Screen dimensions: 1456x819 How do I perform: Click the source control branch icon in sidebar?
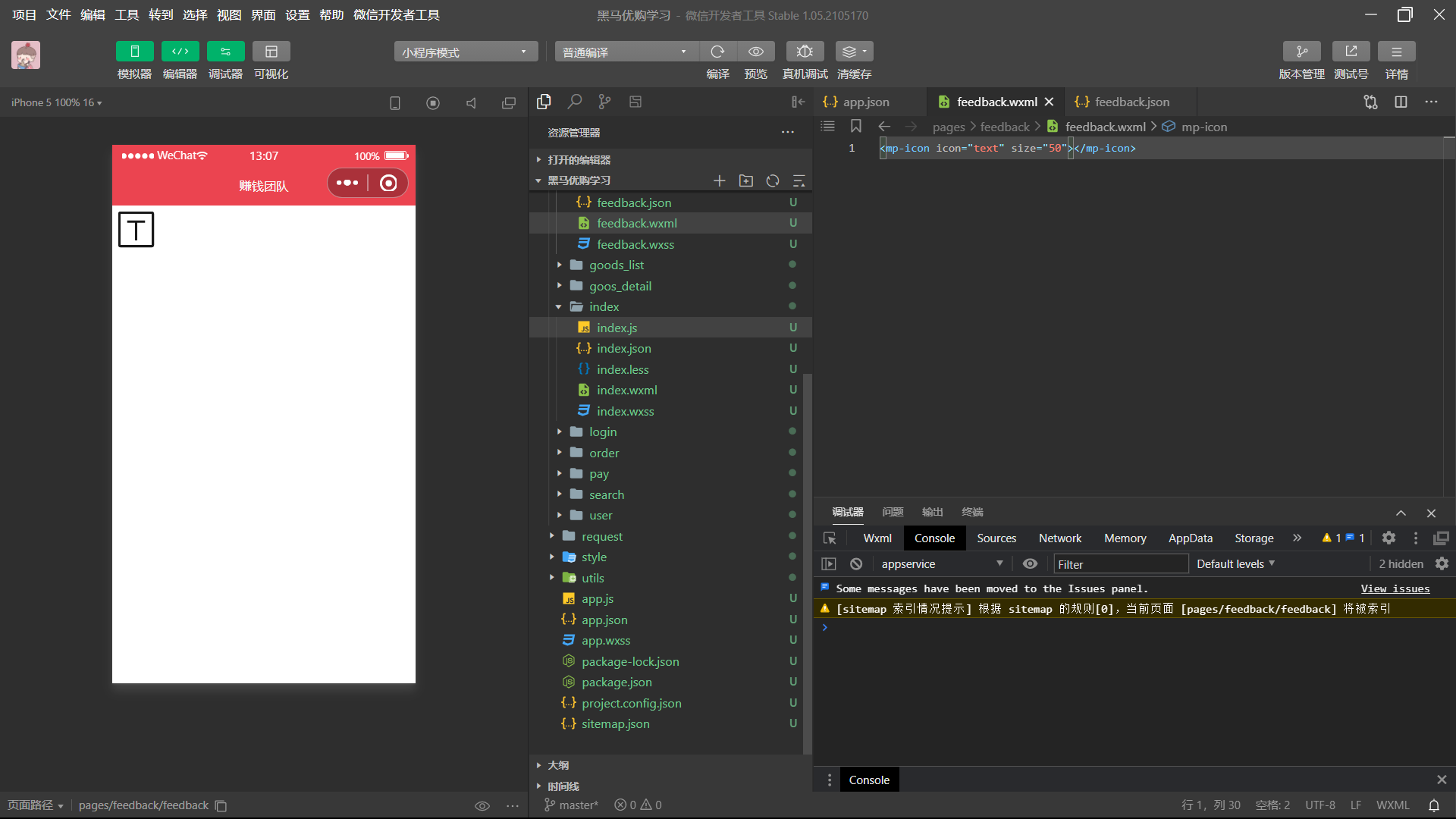coord(604,102)
